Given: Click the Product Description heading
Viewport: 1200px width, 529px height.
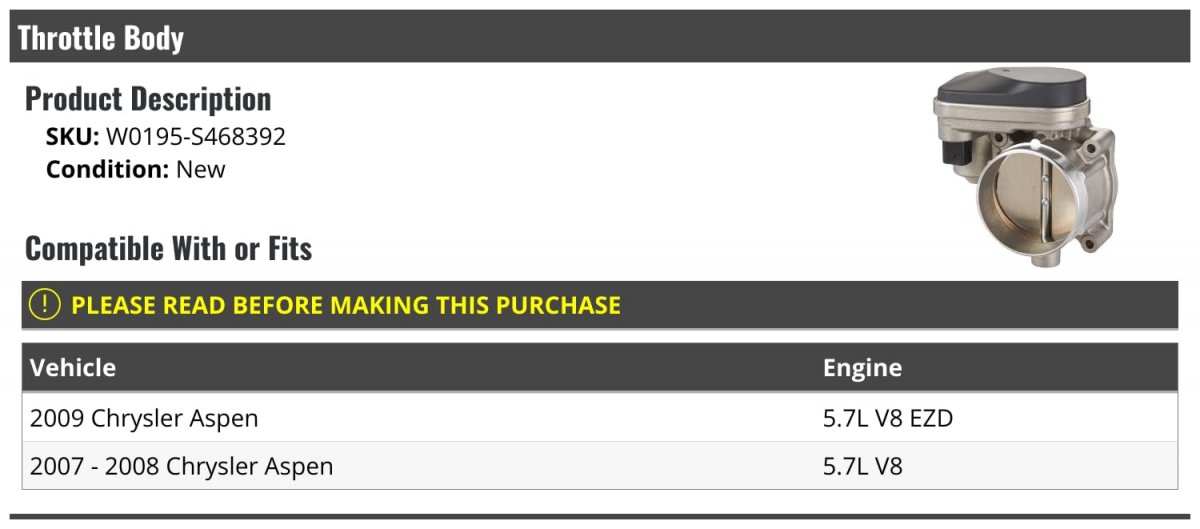Looking at the screenshot, I should tap(148, 98).
